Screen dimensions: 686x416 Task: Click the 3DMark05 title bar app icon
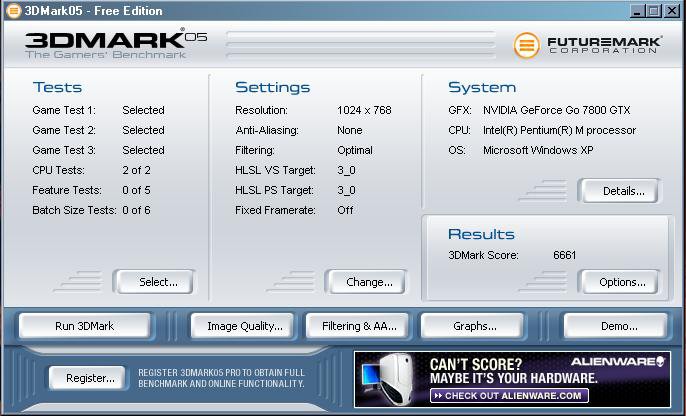(14, 11)
